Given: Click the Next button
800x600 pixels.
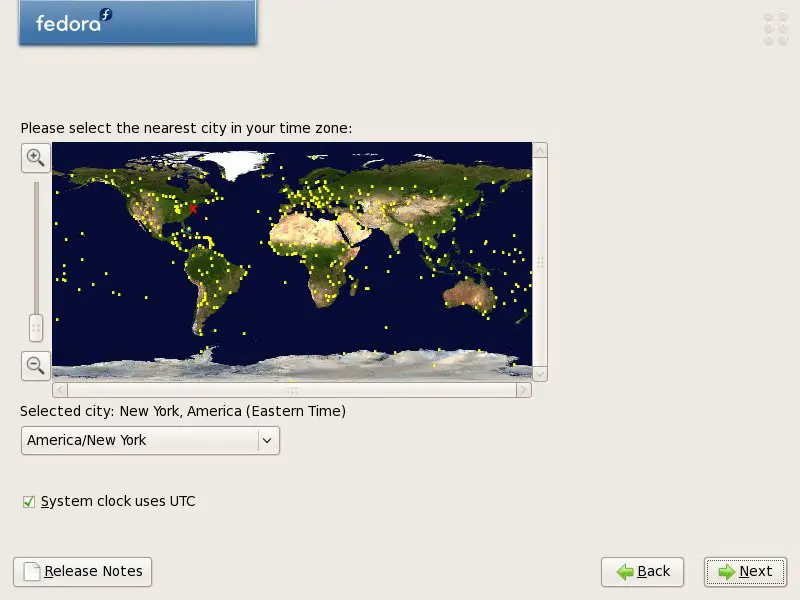Looking at the screenshot, I should coord(745,572).
